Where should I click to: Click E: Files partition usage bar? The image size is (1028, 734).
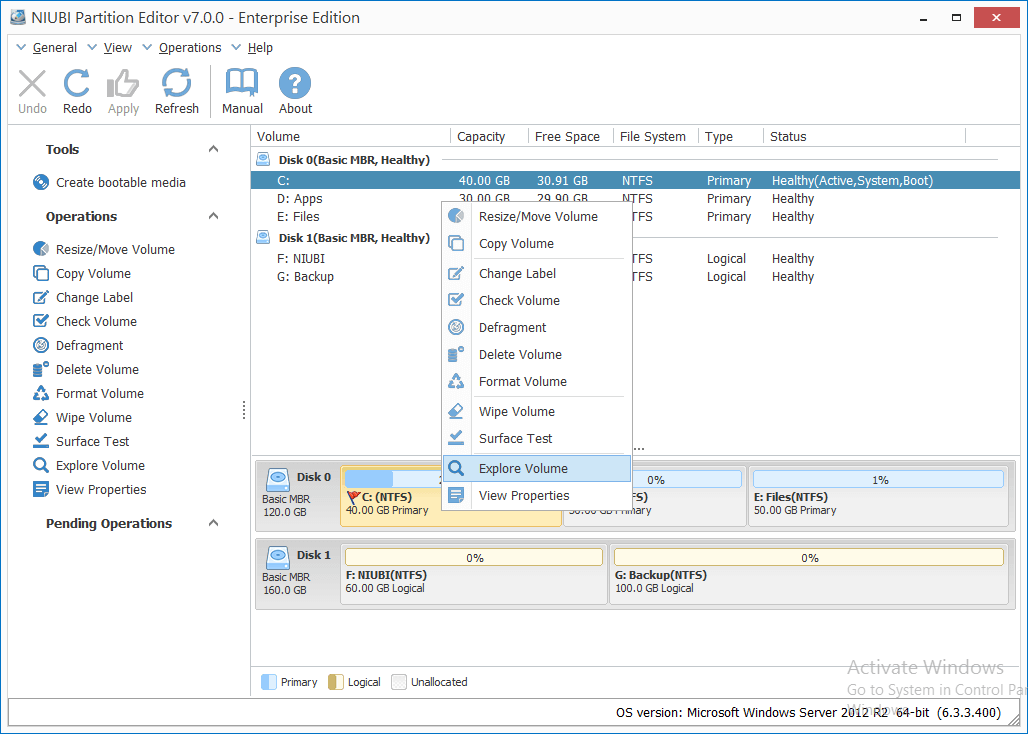pos(878,480)
